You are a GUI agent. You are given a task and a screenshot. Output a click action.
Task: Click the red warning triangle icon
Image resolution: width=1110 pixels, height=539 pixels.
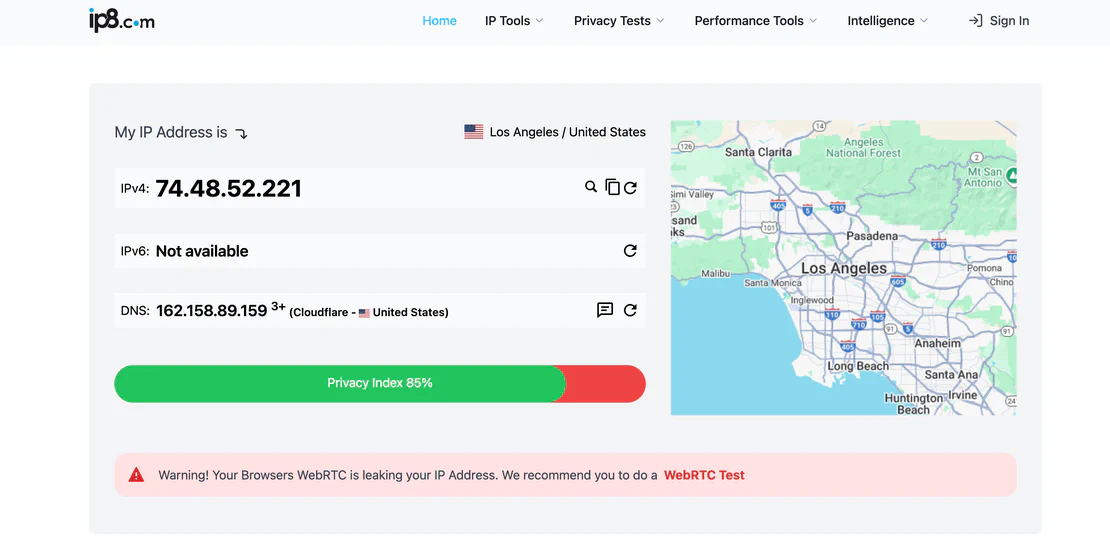coord(137,475)
